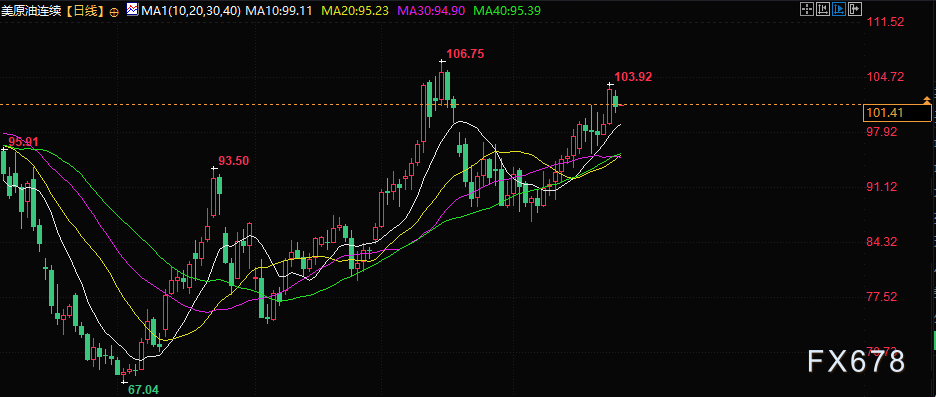
Task: Click the circled plus icon beside 日线
Action: pos(114,11)
